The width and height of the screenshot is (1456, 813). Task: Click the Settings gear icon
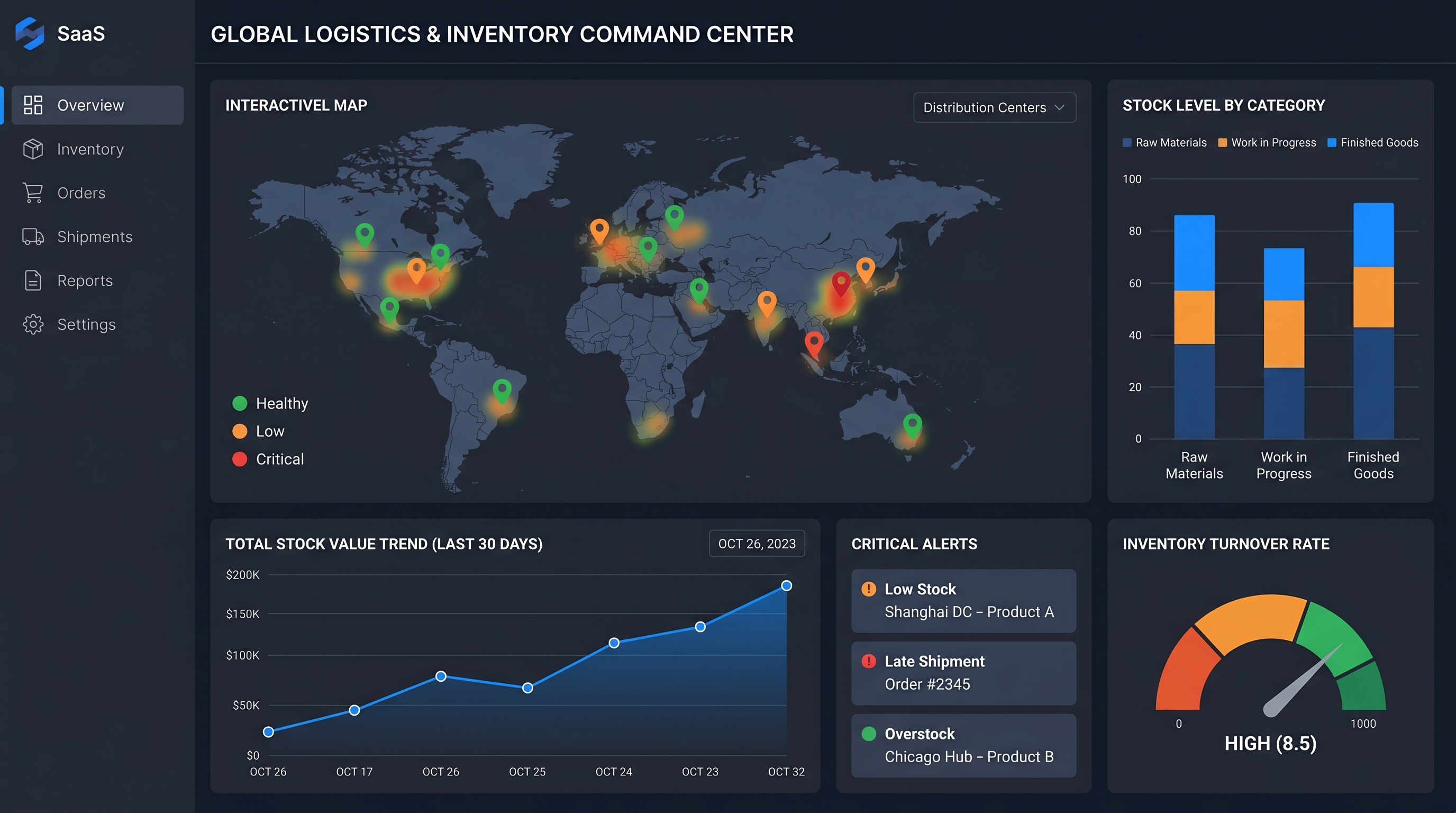[x=33, y=324]
